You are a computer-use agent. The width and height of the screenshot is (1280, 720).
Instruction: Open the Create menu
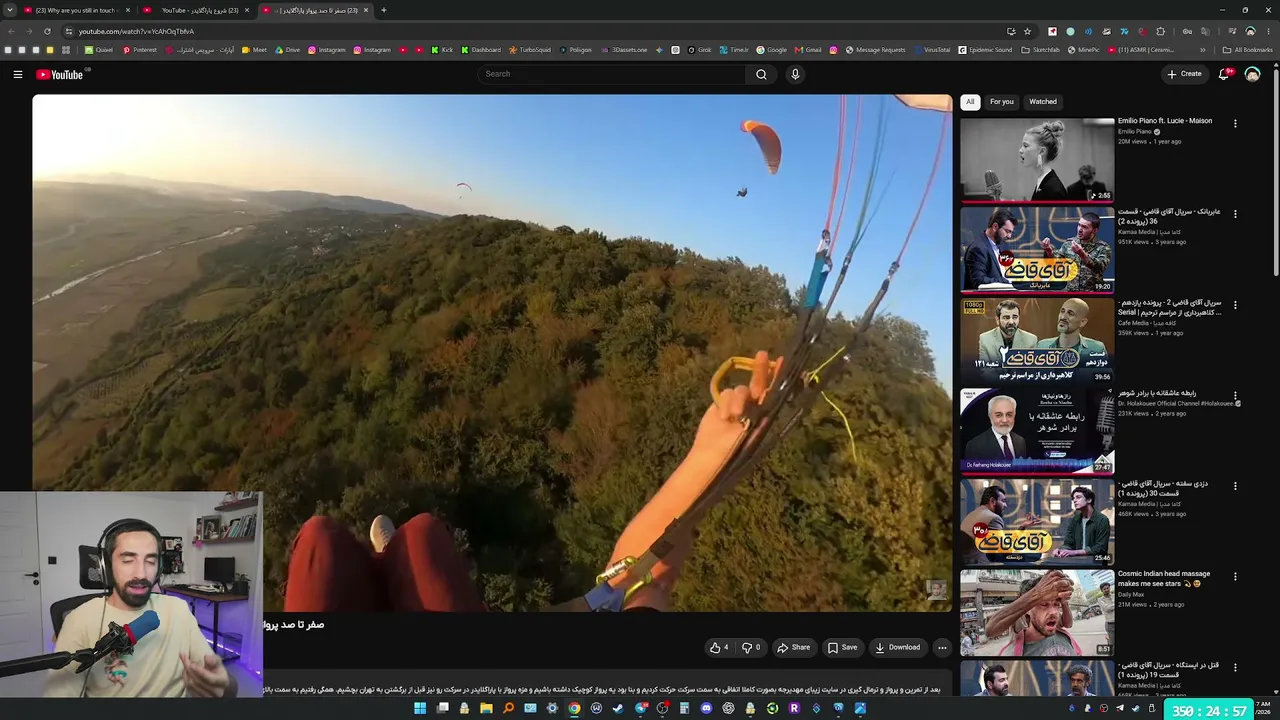point(1184,74)
